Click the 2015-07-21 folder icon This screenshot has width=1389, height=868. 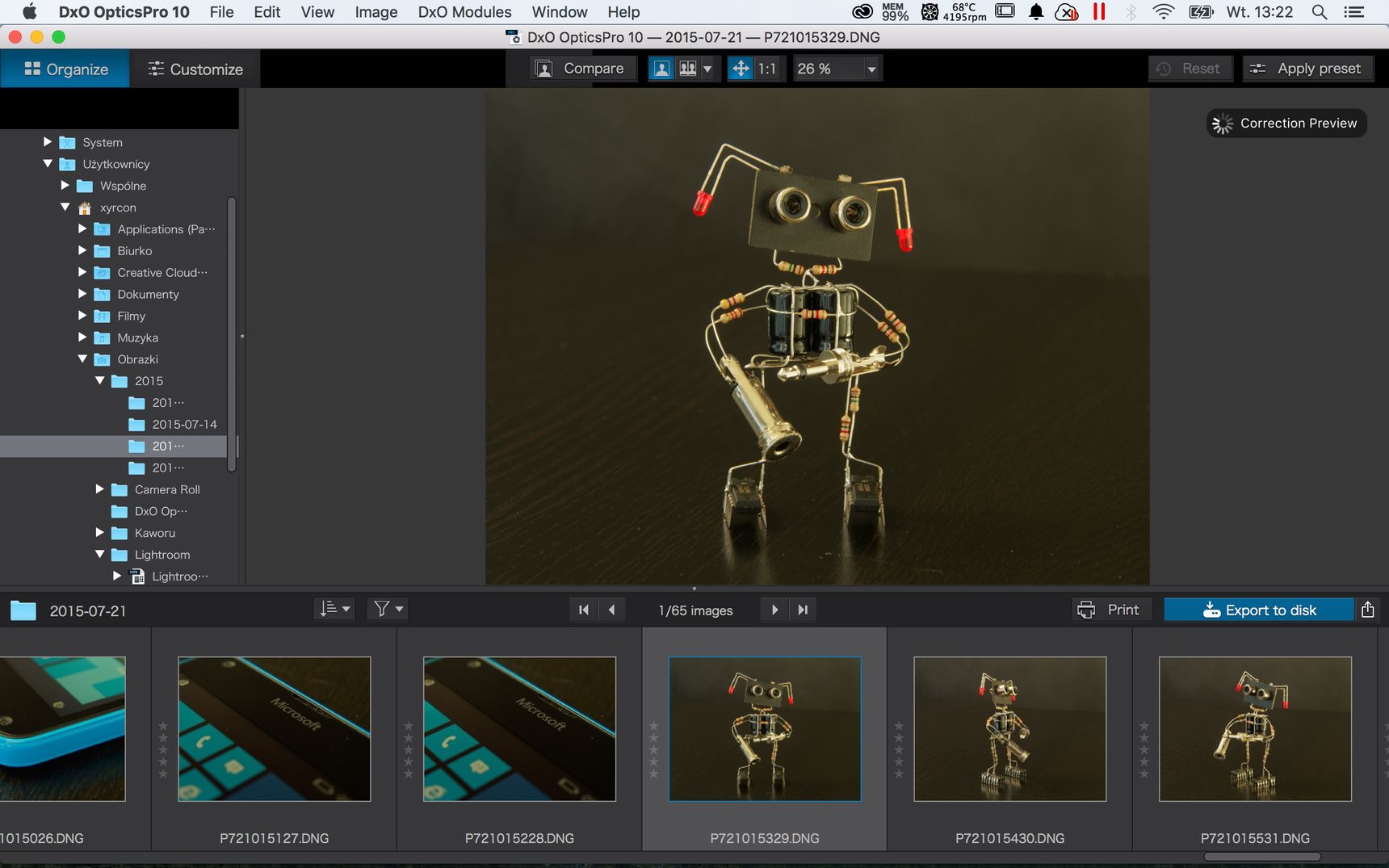pos(23,611)
